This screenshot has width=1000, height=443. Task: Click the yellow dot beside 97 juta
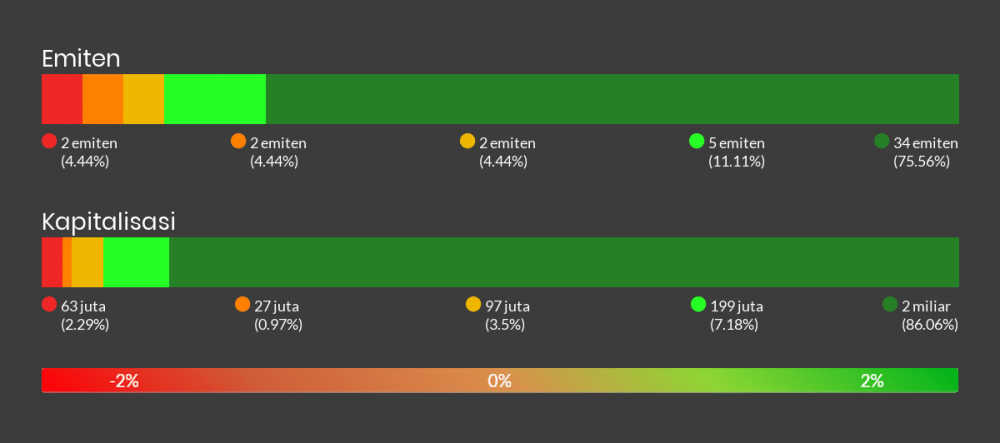coord(473,304)
